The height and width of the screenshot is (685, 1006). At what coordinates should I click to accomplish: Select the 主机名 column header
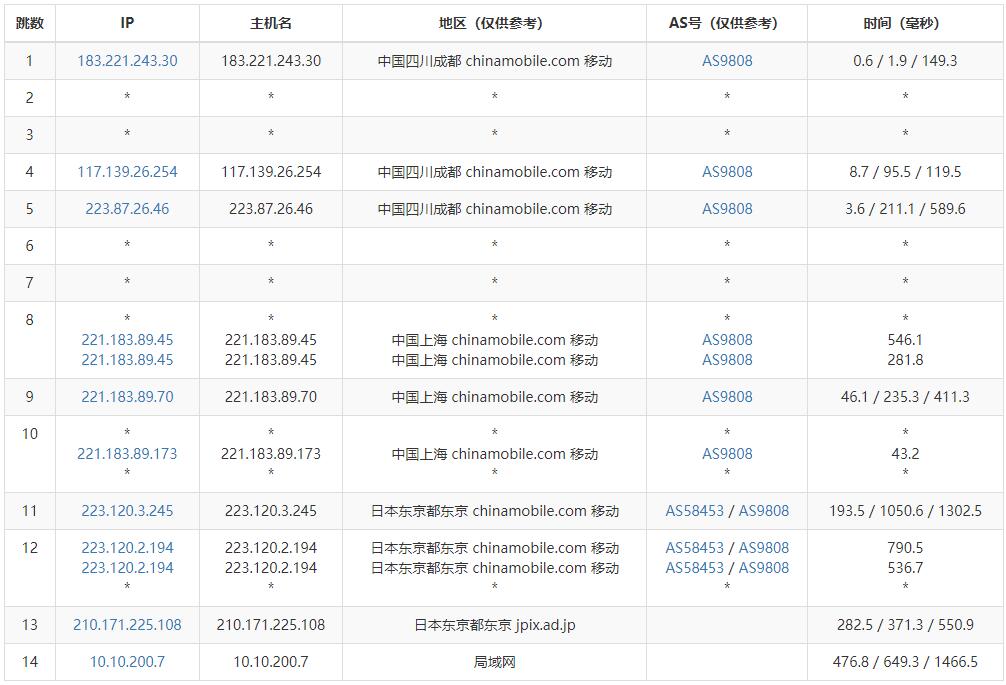tap(271, 23)
